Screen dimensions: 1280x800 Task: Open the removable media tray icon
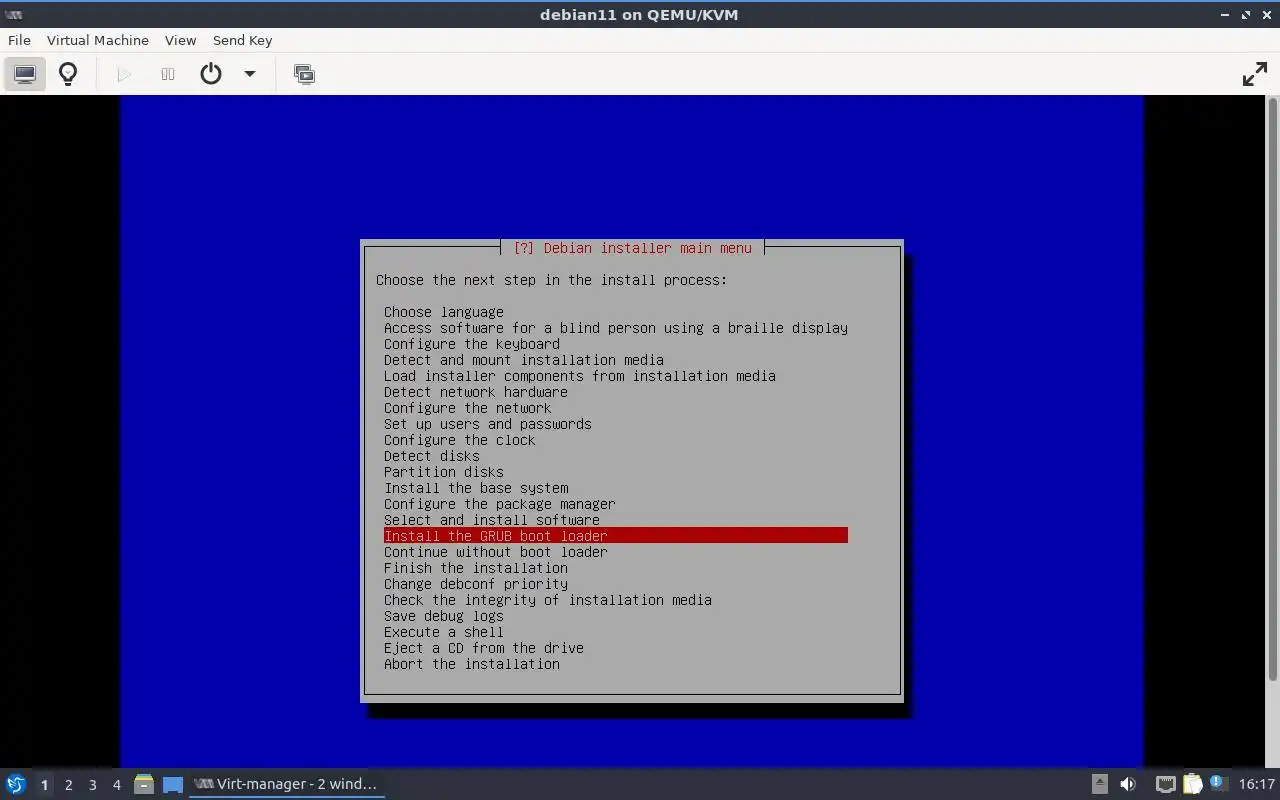click(1099, 784)
